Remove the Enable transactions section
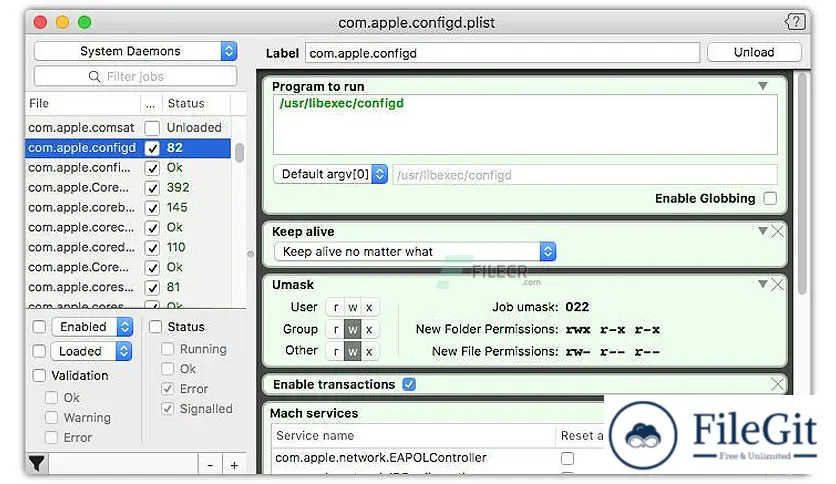Viewport: 836px width, 484px height. [x=777, y=384]
